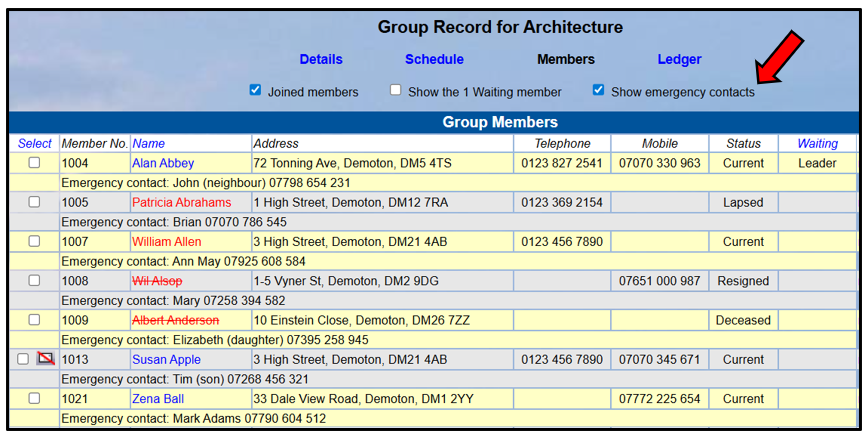Open Patricia Abrahams' member link
This screenshot has width=867, height=438.
(x=181, y=202)
